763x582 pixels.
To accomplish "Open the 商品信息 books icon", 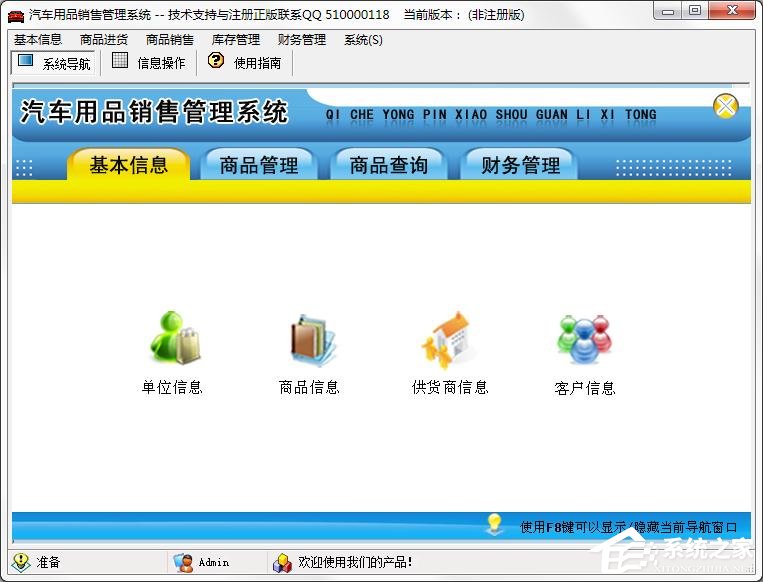I will [x=312, y=340].
